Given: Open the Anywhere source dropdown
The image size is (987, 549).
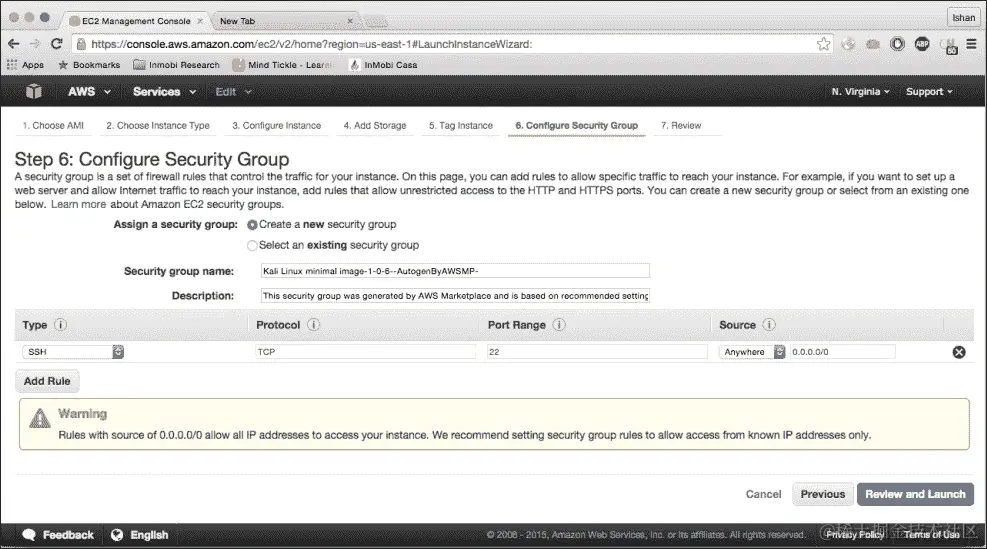Looking at the screenshot, I should pyautogui.click(x=752, y=352).
